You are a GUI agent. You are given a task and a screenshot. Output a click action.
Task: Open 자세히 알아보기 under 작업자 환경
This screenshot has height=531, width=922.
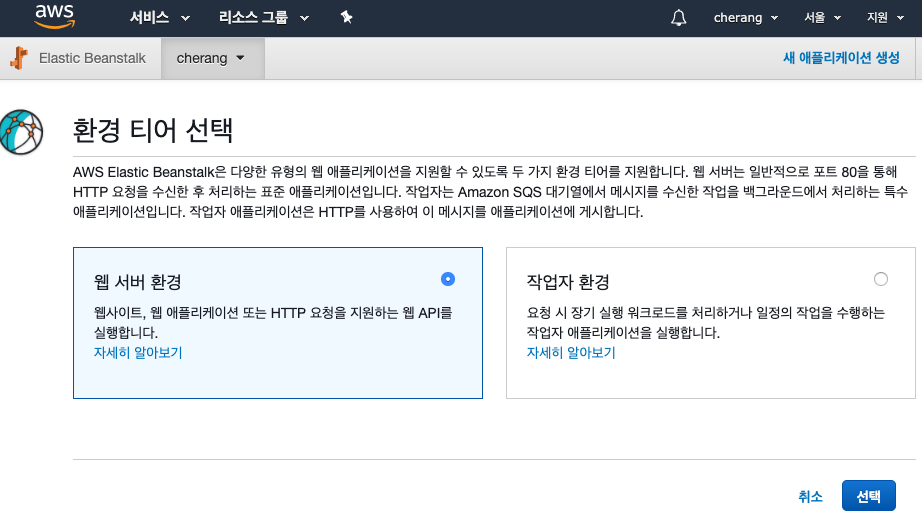click(x=571, y=353)
